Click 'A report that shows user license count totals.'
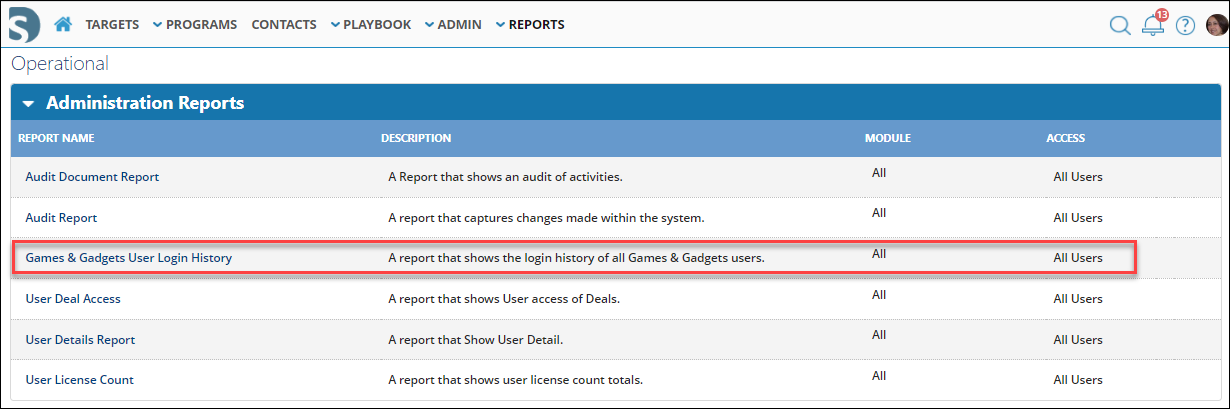The height and width of the screenshot is (409, 1230). [515, 380]
